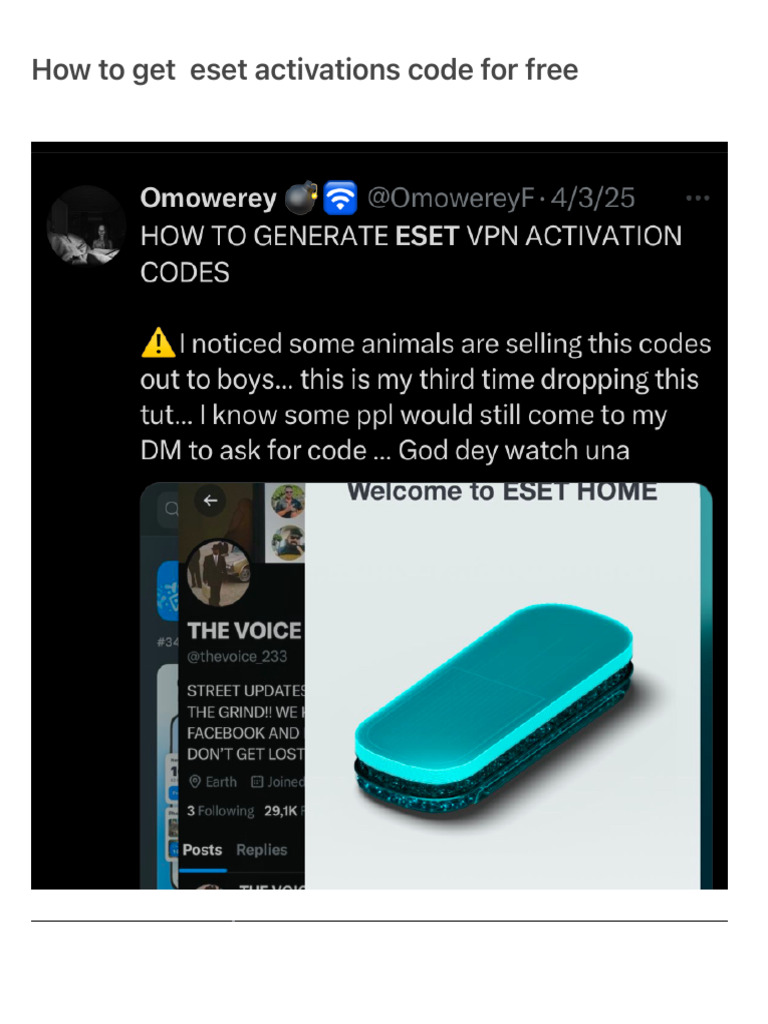
Task: Click the yellow warning triangle emoji
Action: tap(158, 343)
